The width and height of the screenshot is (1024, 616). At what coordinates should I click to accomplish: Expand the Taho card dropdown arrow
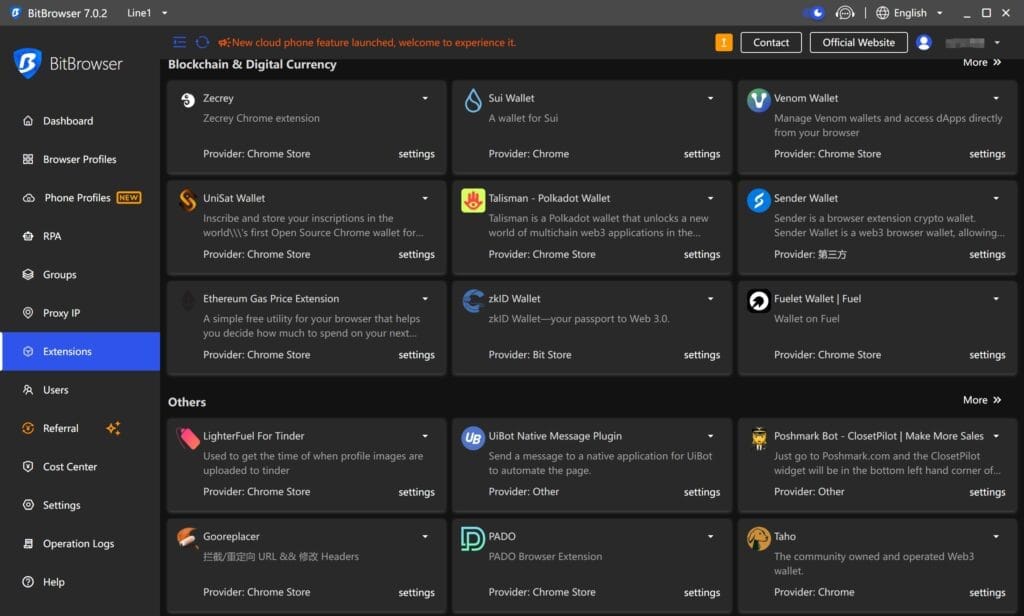pyautogui.click(x=996, y=536)
